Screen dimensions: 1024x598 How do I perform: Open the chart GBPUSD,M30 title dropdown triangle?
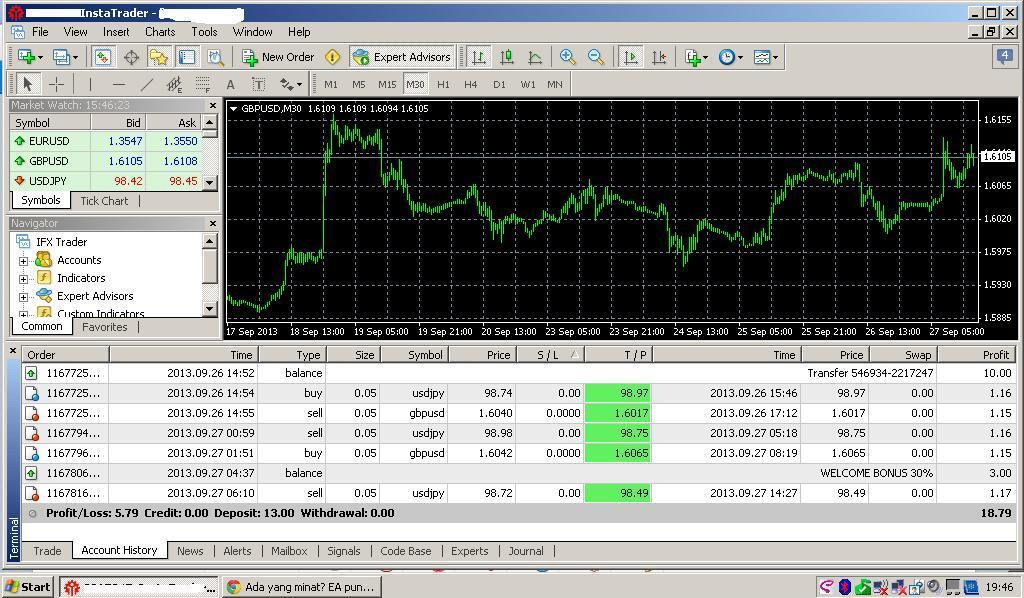tap(233, 109)
